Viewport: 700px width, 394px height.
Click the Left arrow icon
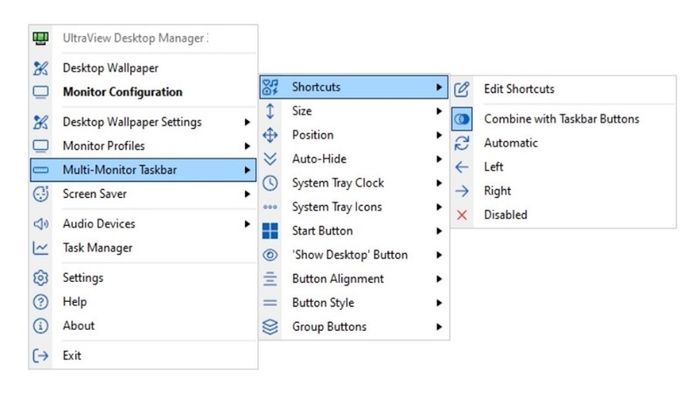[462, 167]
